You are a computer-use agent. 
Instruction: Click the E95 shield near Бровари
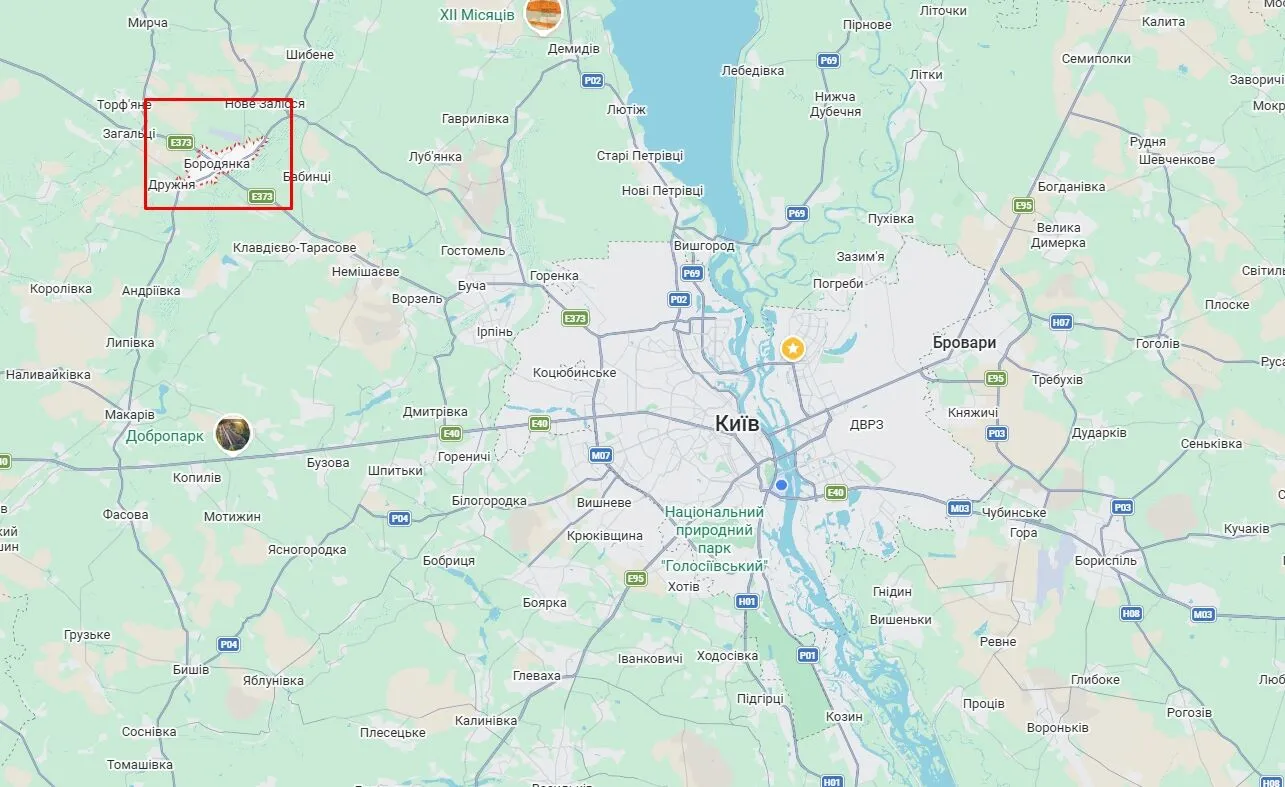[x=996, y=378]
